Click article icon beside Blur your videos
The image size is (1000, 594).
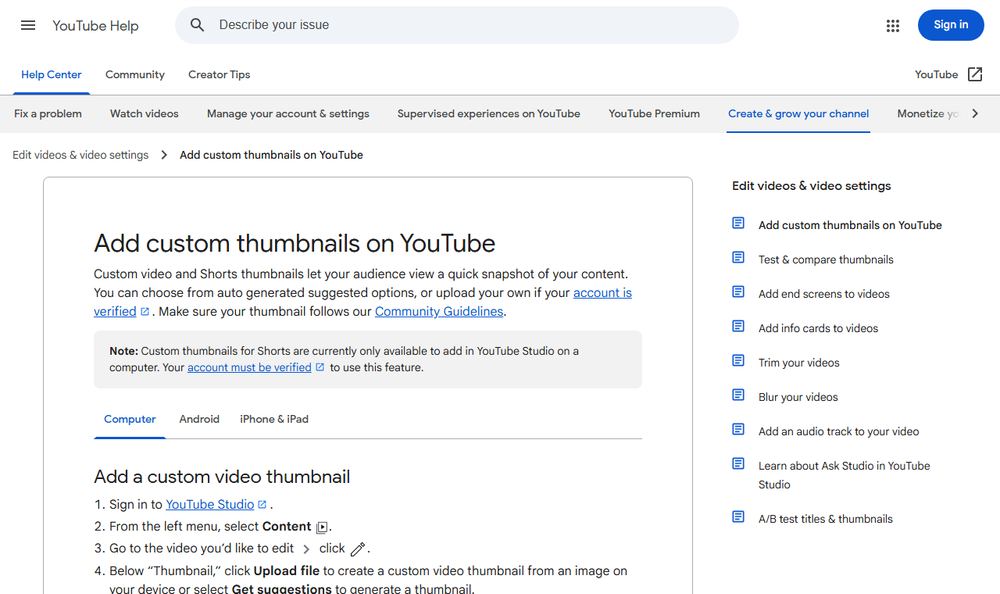[x=738, y=396]
